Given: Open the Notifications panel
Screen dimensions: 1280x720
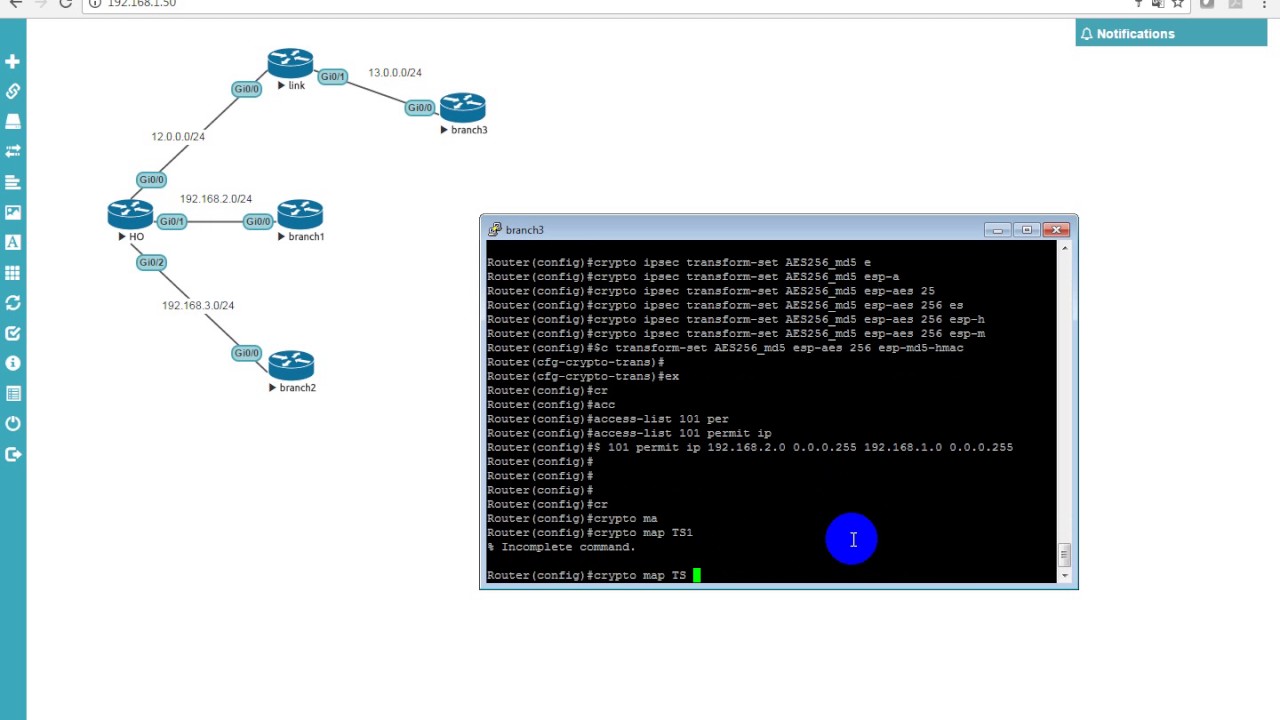Looking at the screenshot, I should pyautogui.click(x=1171, y=34).
